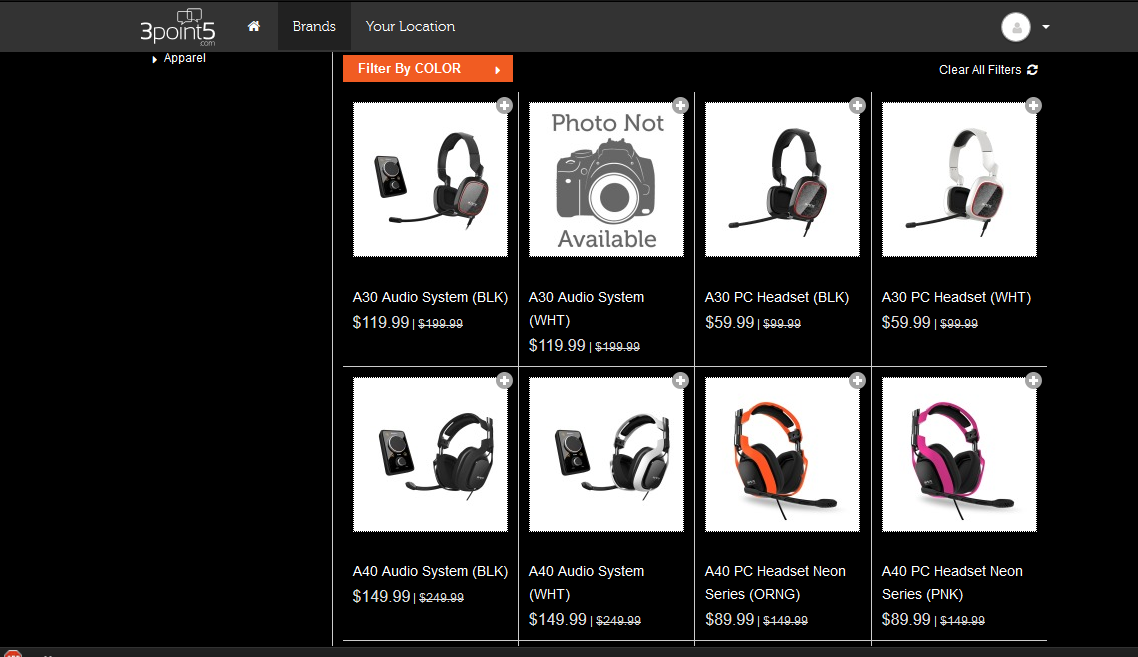The width and height of the screenshot is (1138, 657).
Task: Open orange A40 Neon headset image
Action: (782, 454)
